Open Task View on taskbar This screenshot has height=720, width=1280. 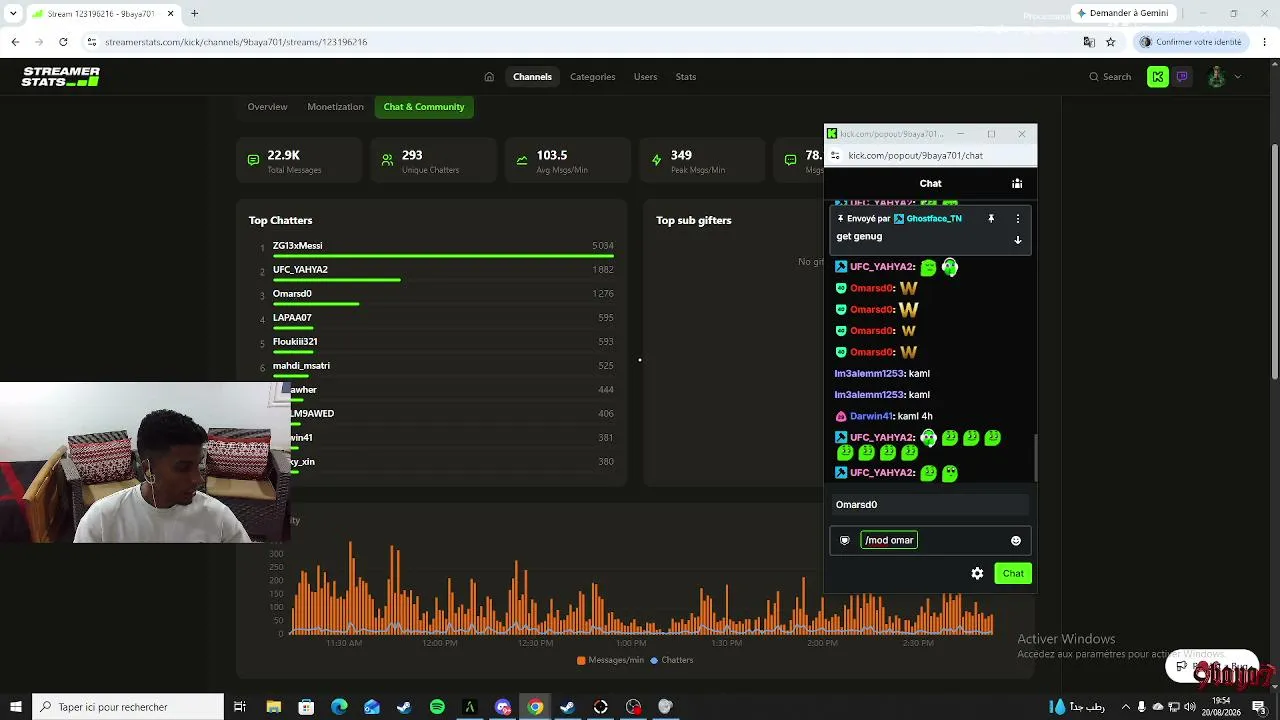[240, 707]
